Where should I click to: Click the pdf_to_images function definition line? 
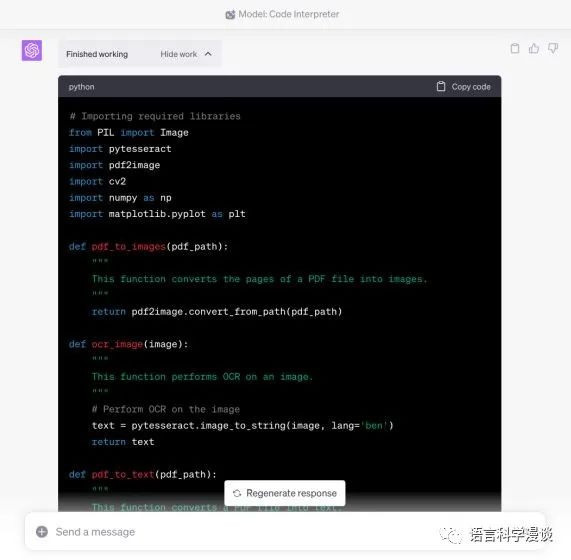pos(149,247)
